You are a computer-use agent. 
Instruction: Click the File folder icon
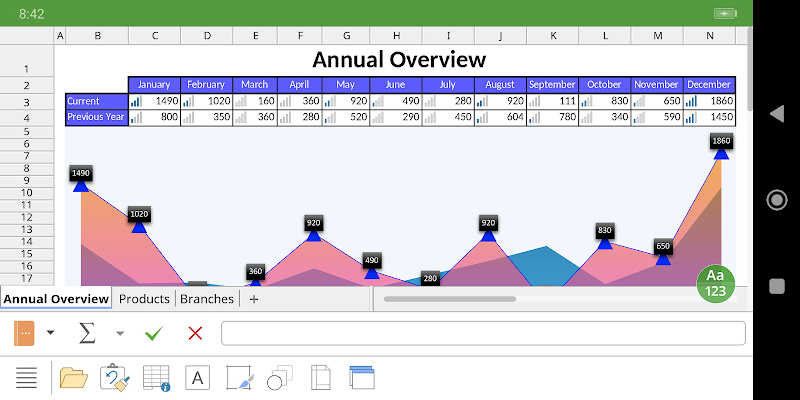click(74, 378)
